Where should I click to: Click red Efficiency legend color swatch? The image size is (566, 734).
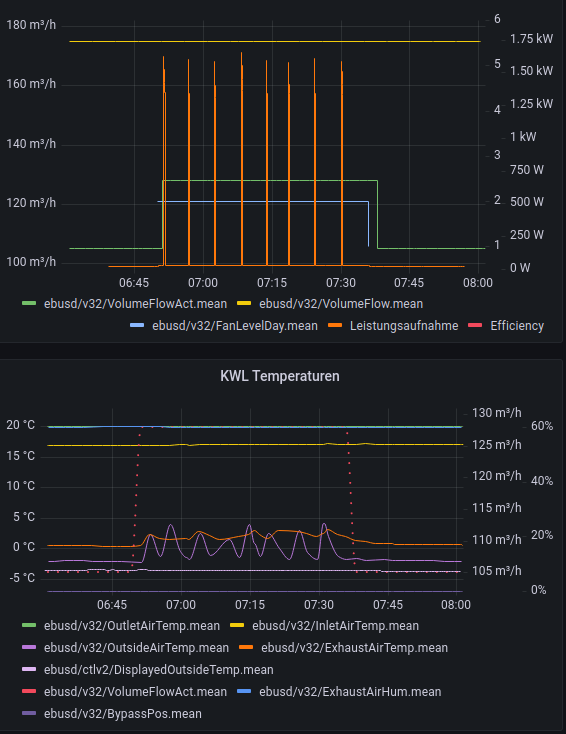(475, 326)
